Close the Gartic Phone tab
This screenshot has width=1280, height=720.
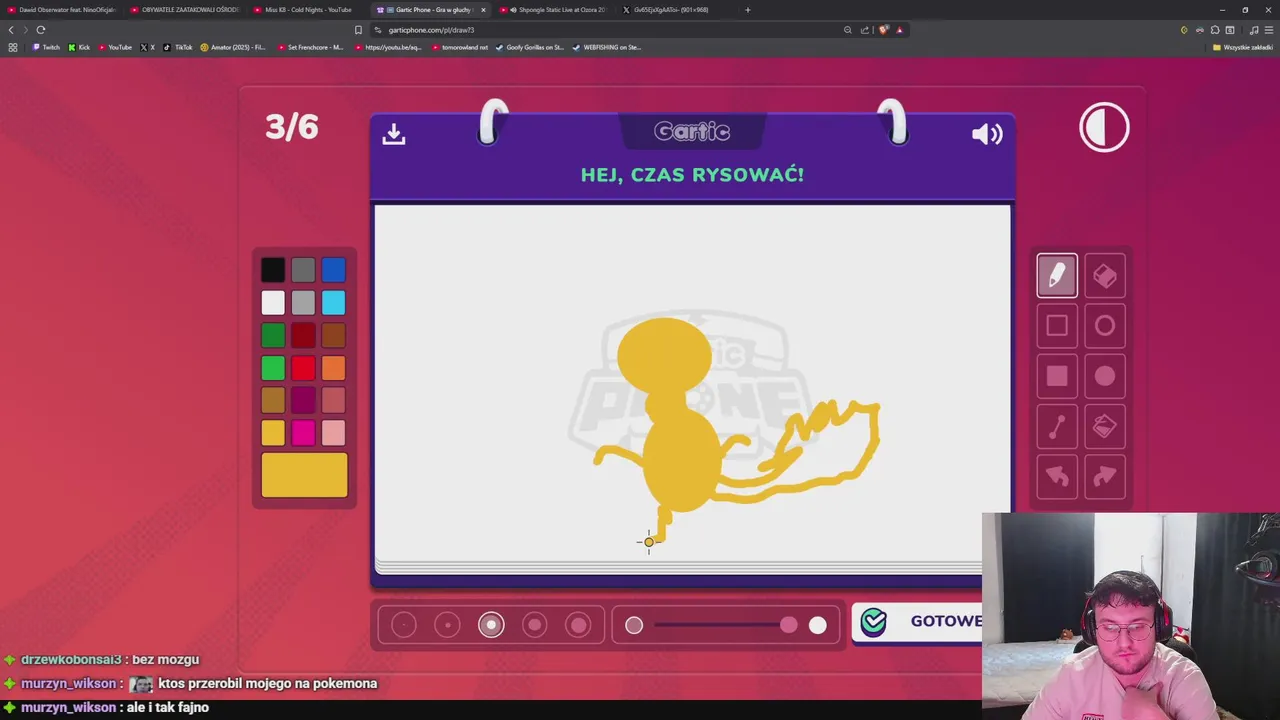[x=483, y=10]
